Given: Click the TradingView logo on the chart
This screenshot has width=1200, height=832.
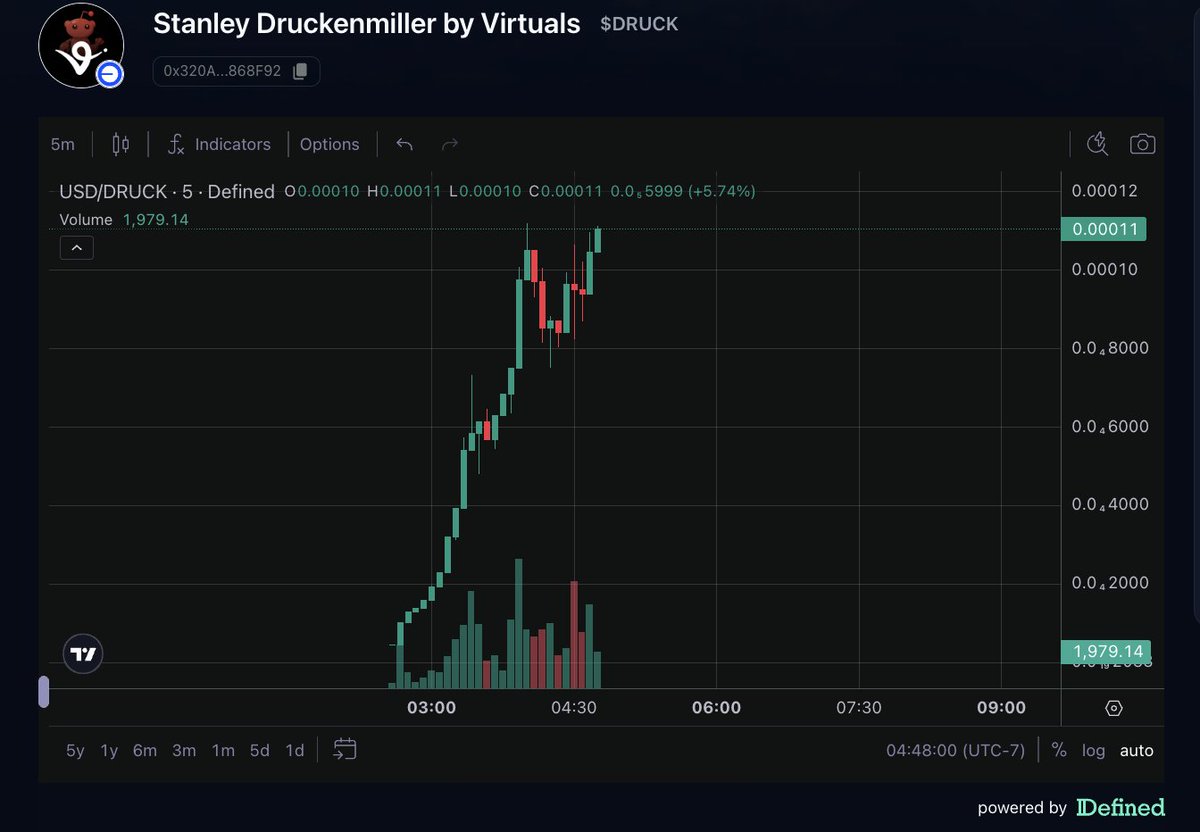Looking at the screenshot, I should coord(84,654).
